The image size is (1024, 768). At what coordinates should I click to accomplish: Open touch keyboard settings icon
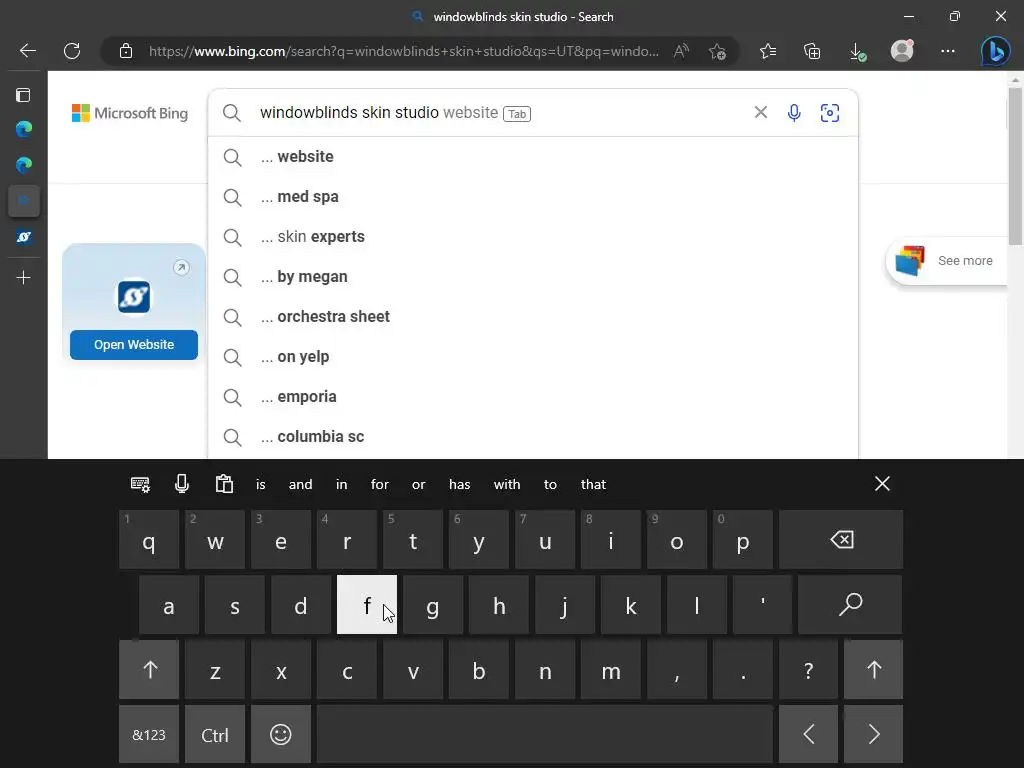[x=140, y=484]
